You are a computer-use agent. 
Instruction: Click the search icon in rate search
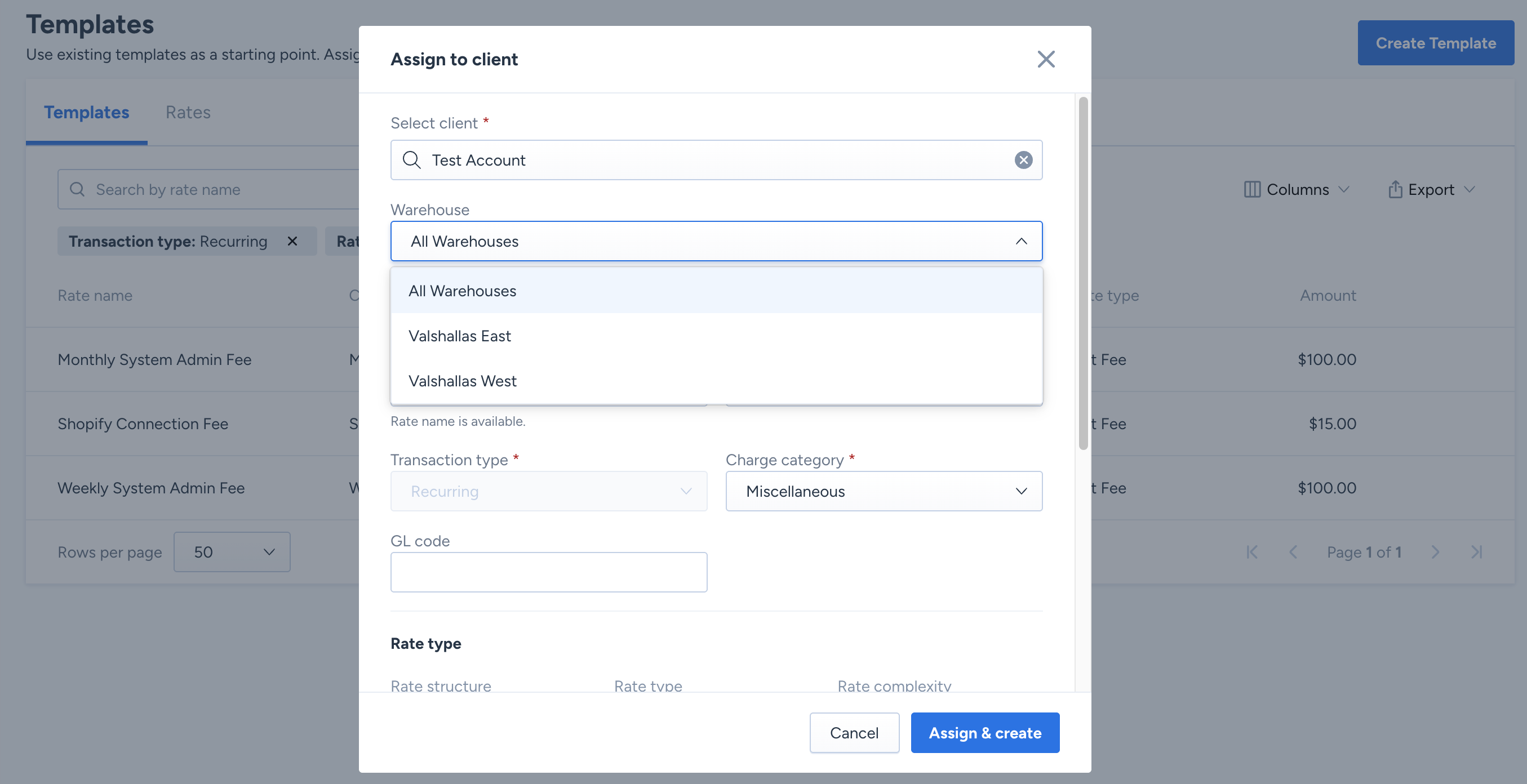click(77, 190)
